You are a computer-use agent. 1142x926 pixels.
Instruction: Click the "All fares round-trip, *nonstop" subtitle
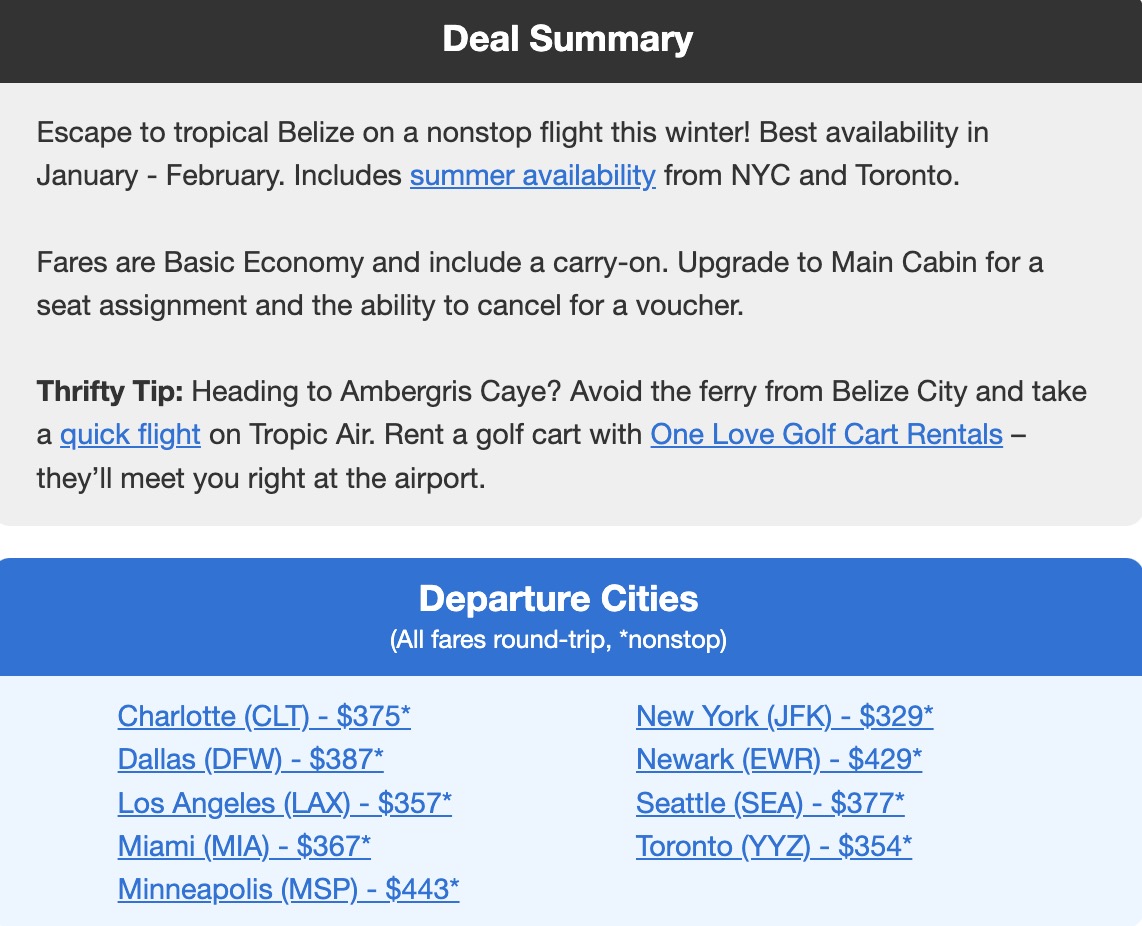pos(558,640)
